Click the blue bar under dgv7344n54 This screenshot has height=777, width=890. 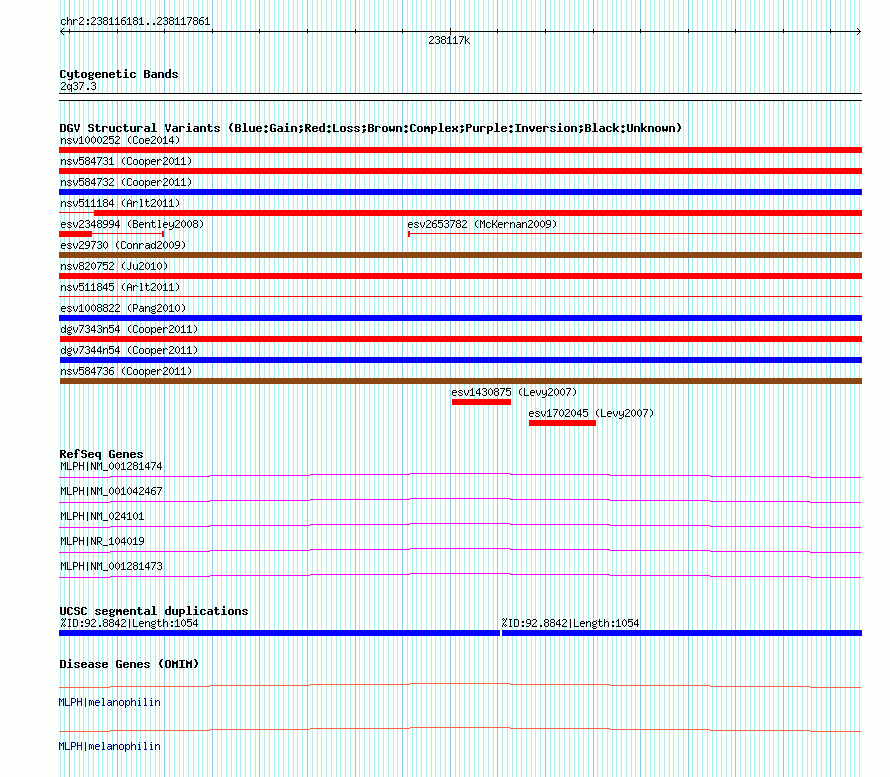(460, 360)
